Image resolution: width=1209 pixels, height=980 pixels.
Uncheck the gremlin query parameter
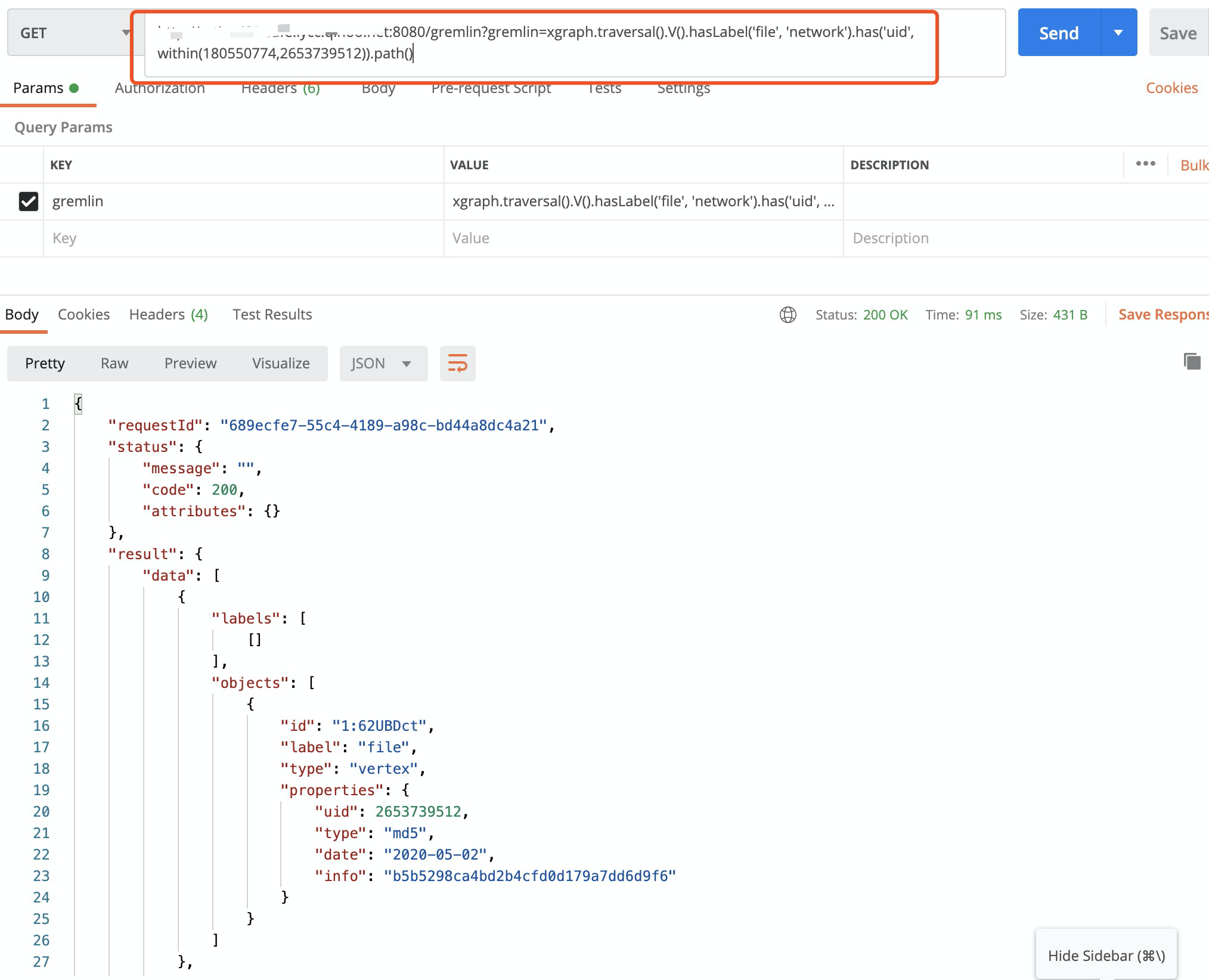tap(27, 201)
